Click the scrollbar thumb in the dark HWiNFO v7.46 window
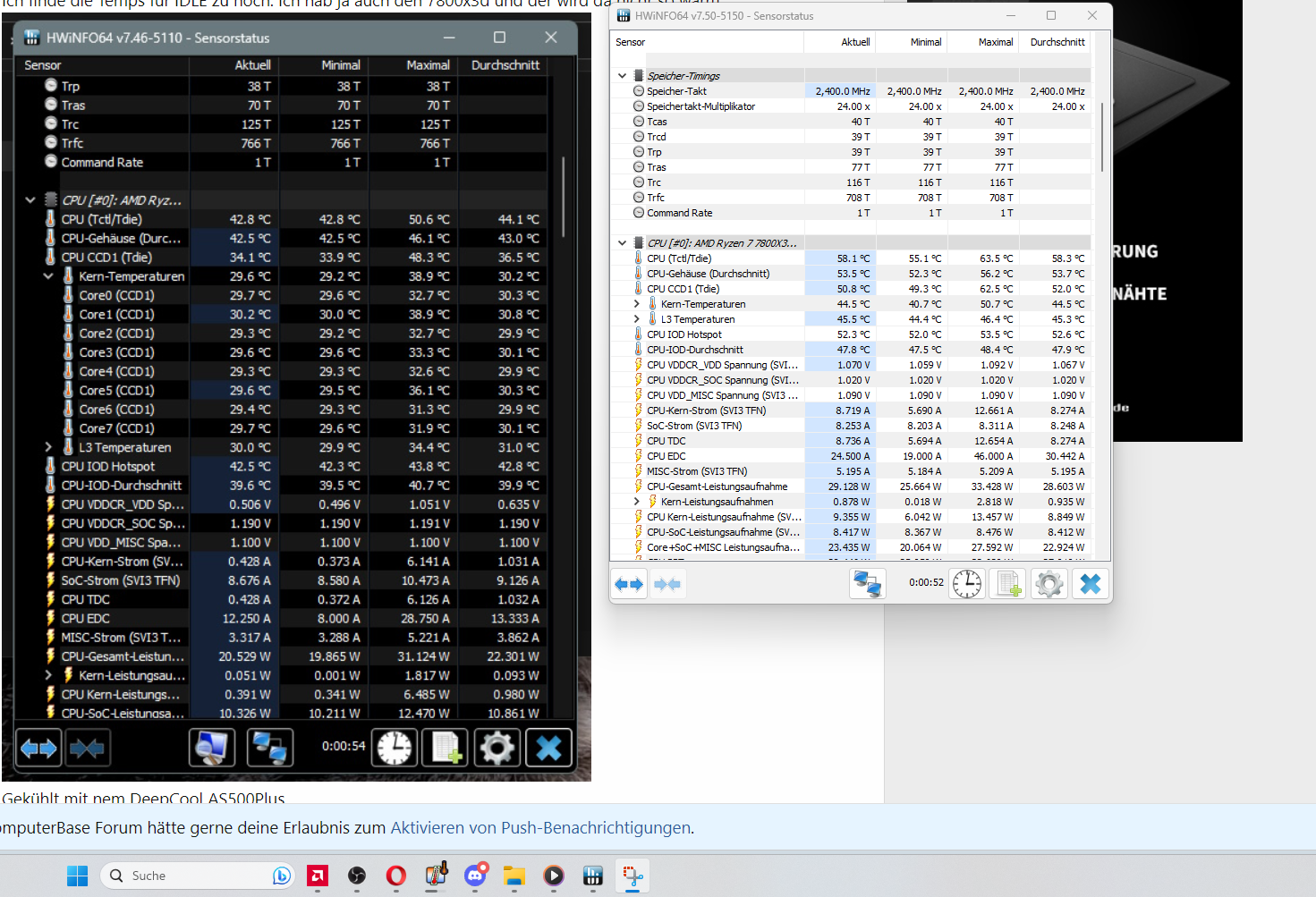This screenshot has width=1316, height=897. tap(563, 197)
